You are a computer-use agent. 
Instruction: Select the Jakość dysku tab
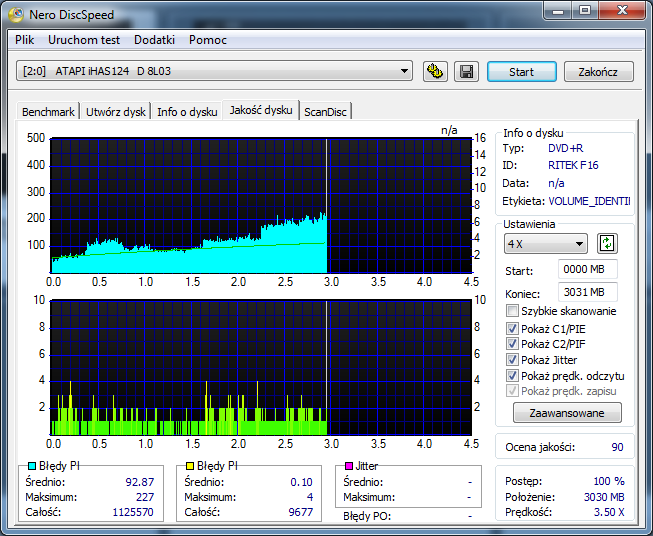[261, 110]
